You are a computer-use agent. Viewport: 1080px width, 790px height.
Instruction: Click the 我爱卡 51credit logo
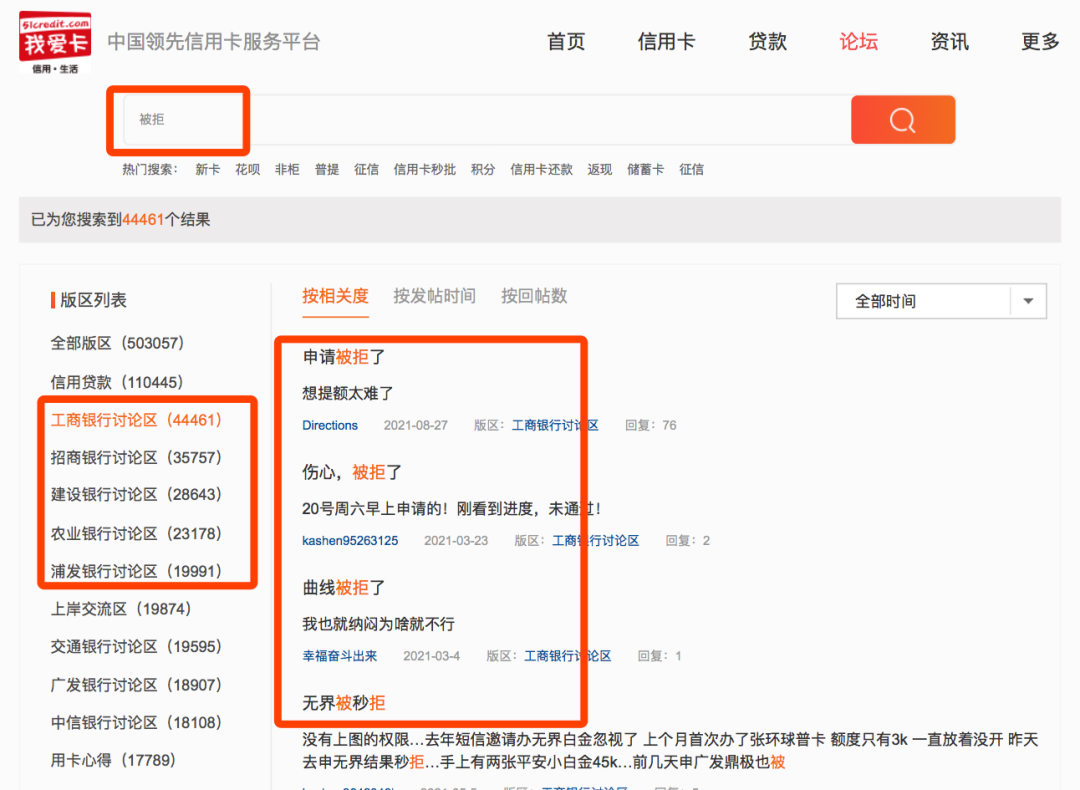(54, 43)
